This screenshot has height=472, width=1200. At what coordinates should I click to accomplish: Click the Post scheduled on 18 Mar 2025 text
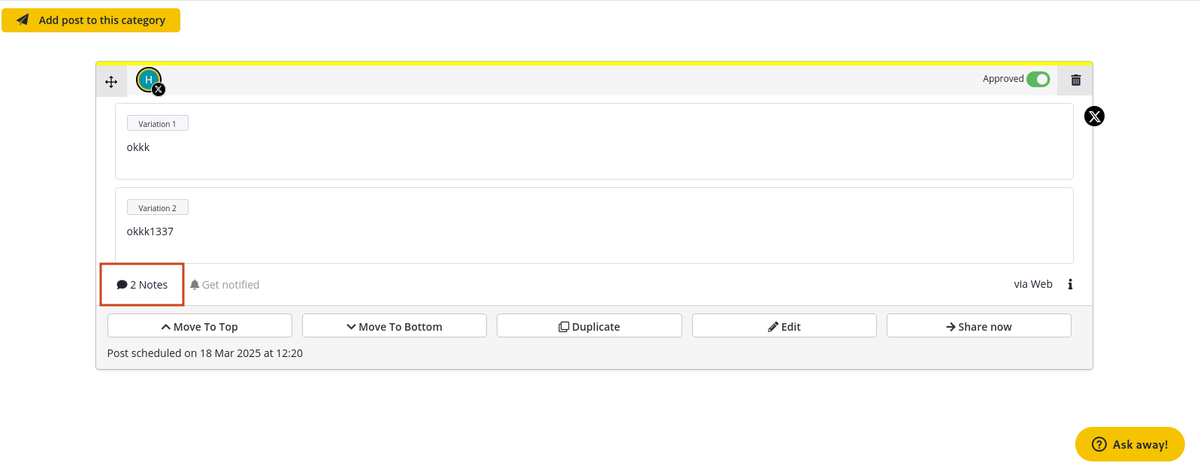205,353
